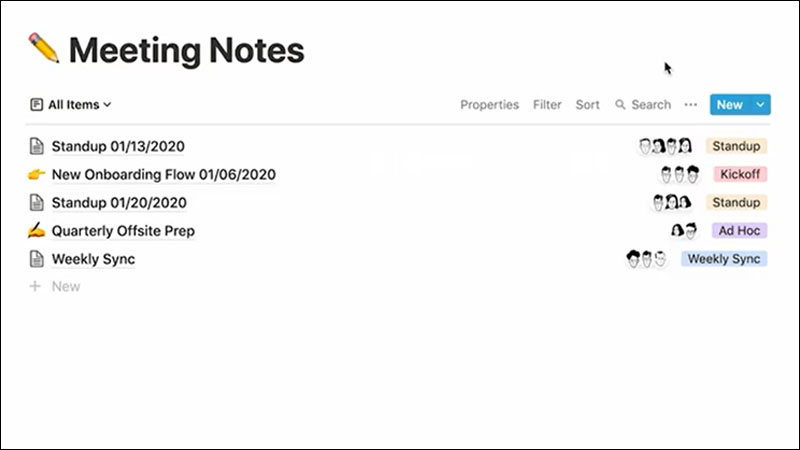The image size is (800, 450).
Task: Click the writing hand emoji icon
Action: tap(37, 231)
